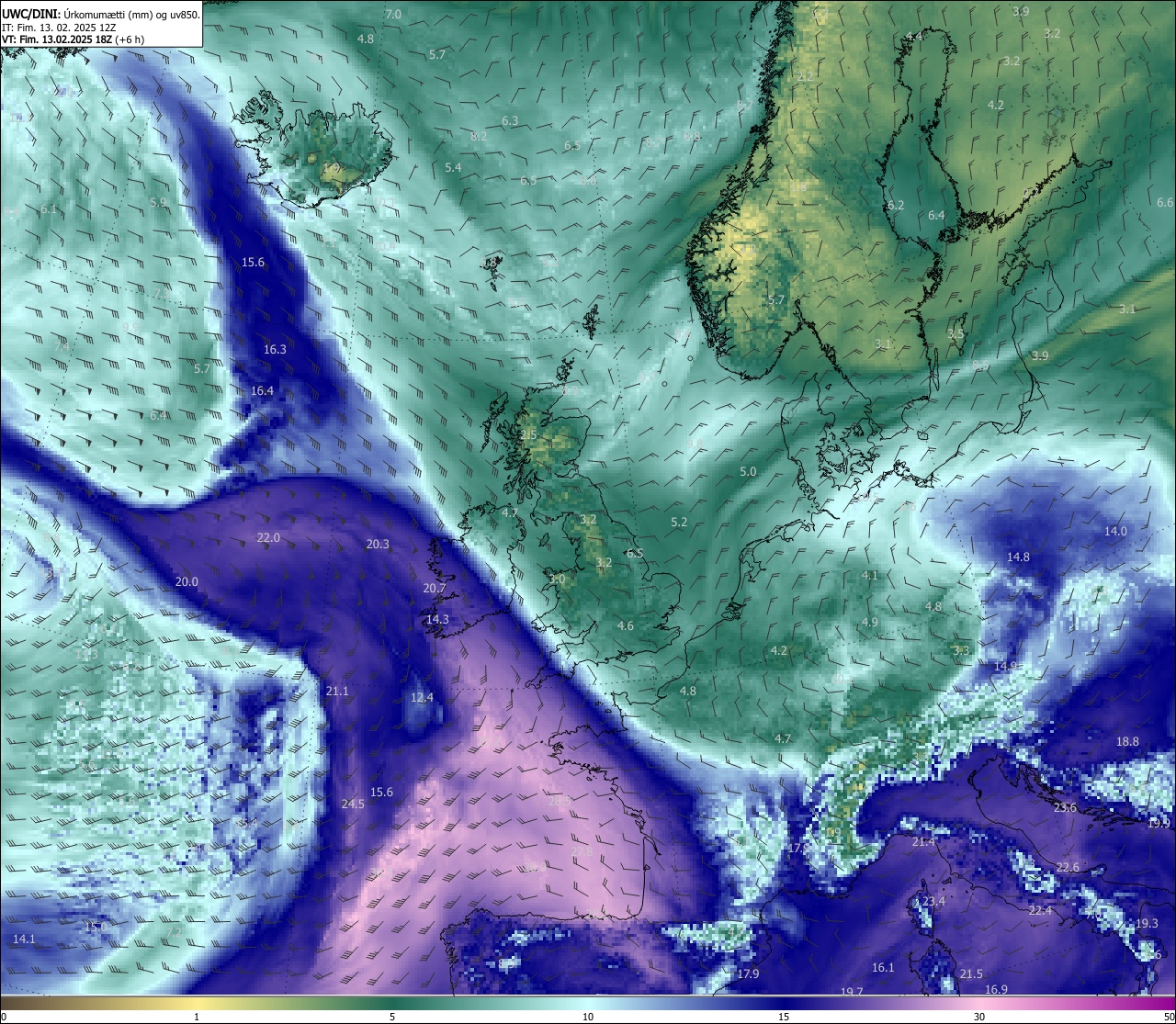Click the 21.4 value label

pyautogui.click(x=923, y=841)
